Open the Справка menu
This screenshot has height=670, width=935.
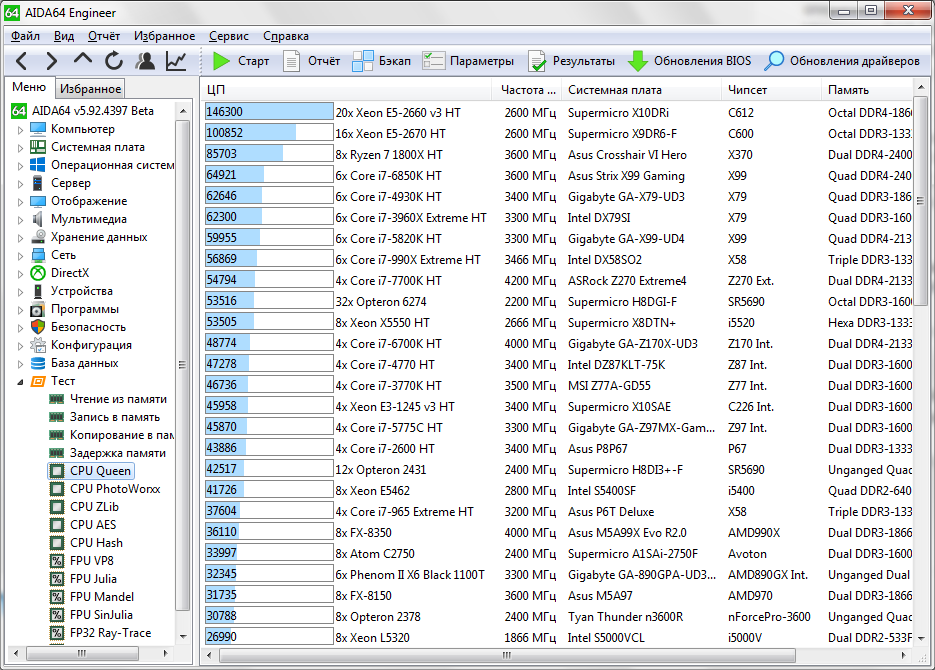[x=286, y=36]
